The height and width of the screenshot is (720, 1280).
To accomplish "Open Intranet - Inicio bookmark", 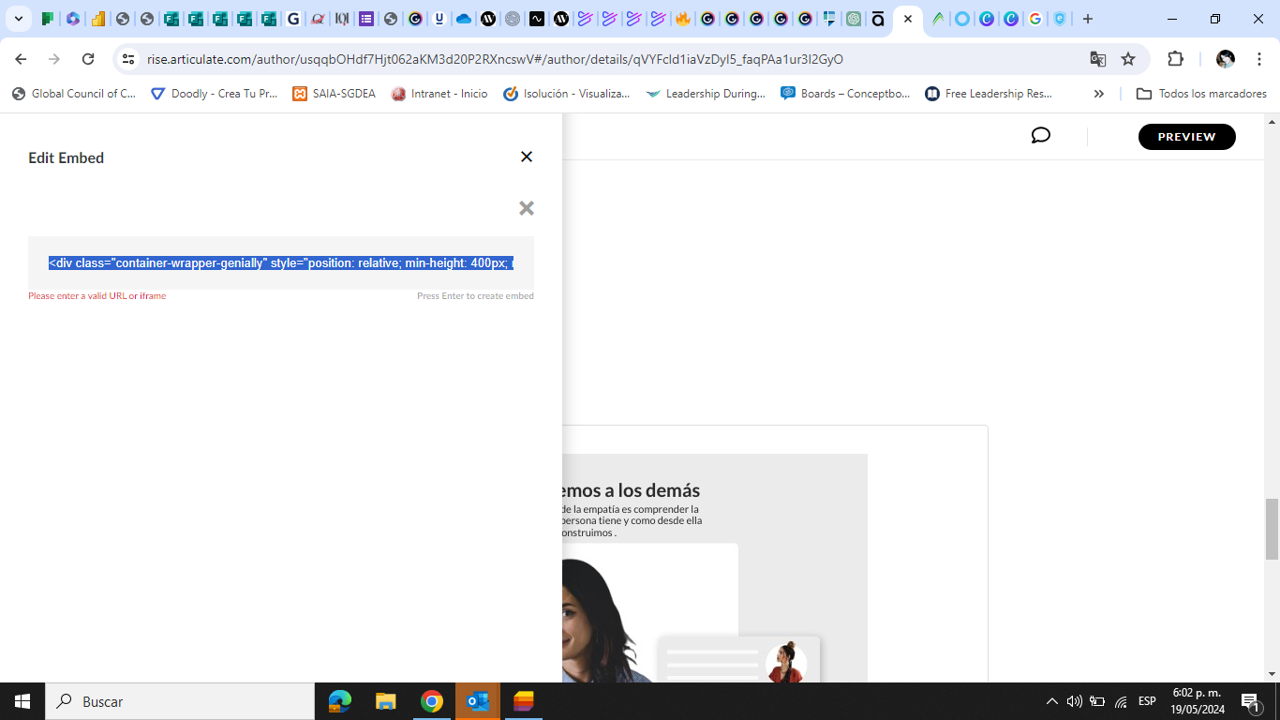I will (x=439, y=94).
